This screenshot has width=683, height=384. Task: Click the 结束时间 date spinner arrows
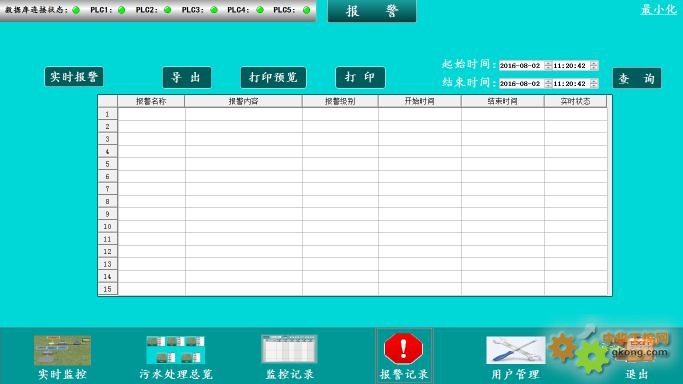[x=548, y=83]
